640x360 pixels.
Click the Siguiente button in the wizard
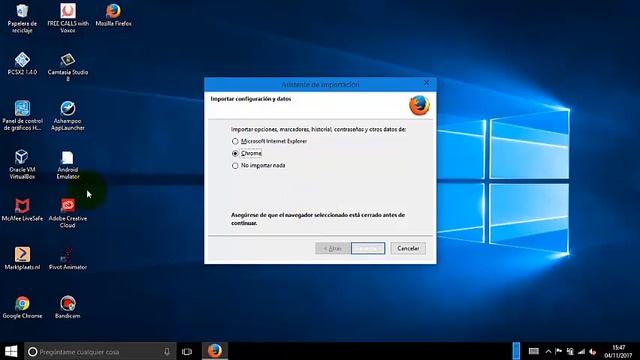pyautogui.click(x=368, y=248)
